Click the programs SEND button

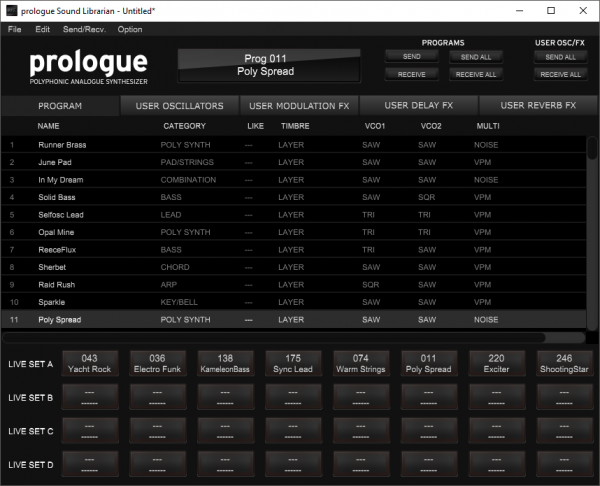[x=411, y=57]
